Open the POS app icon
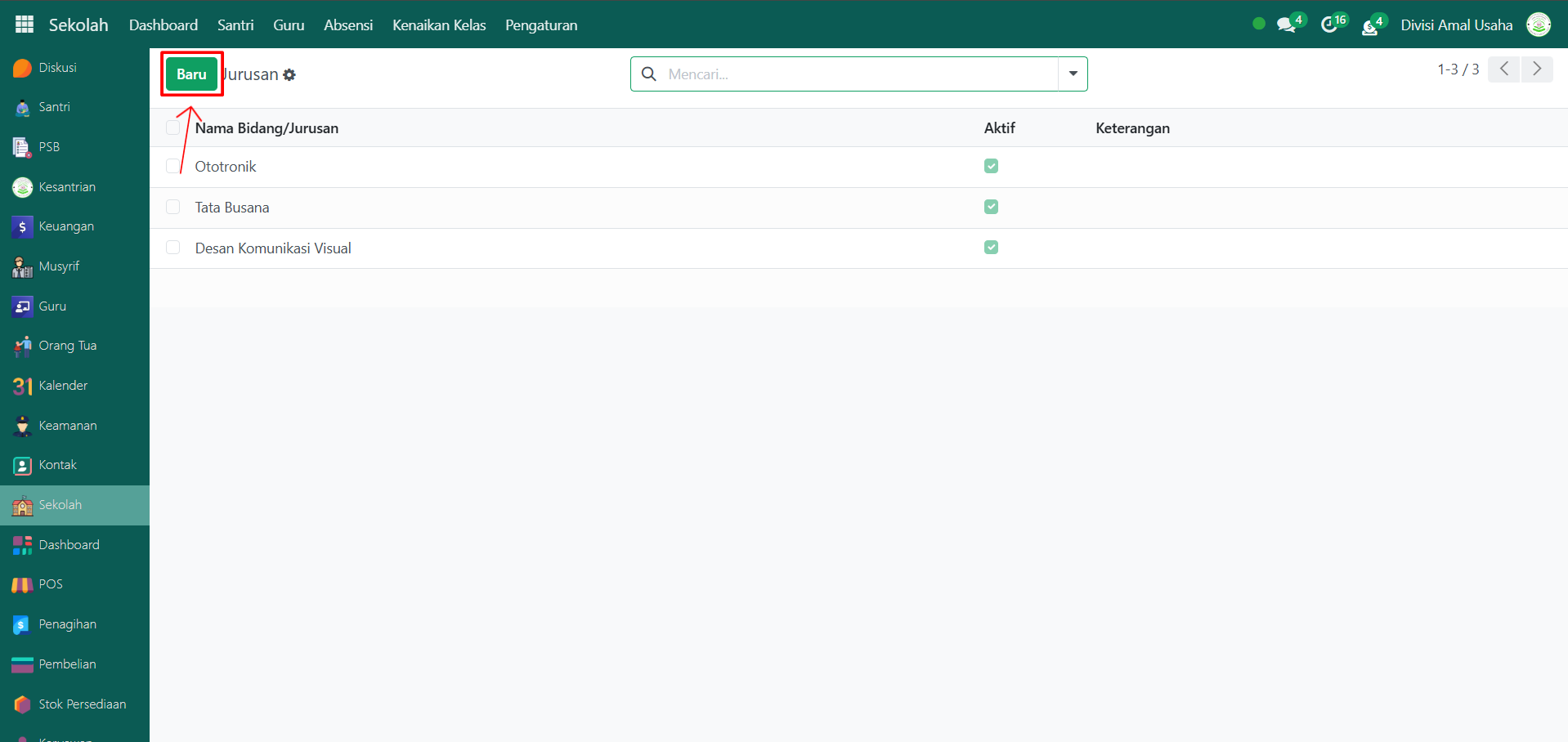The height and width of the screenshot is (742, 1568). pyautogui.click(x=22, y=584)
